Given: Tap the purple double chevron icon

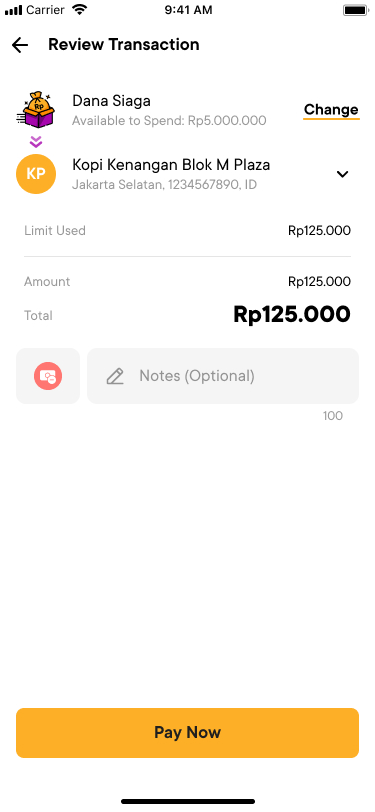Looking at the screenshot, I should (36, 141).
